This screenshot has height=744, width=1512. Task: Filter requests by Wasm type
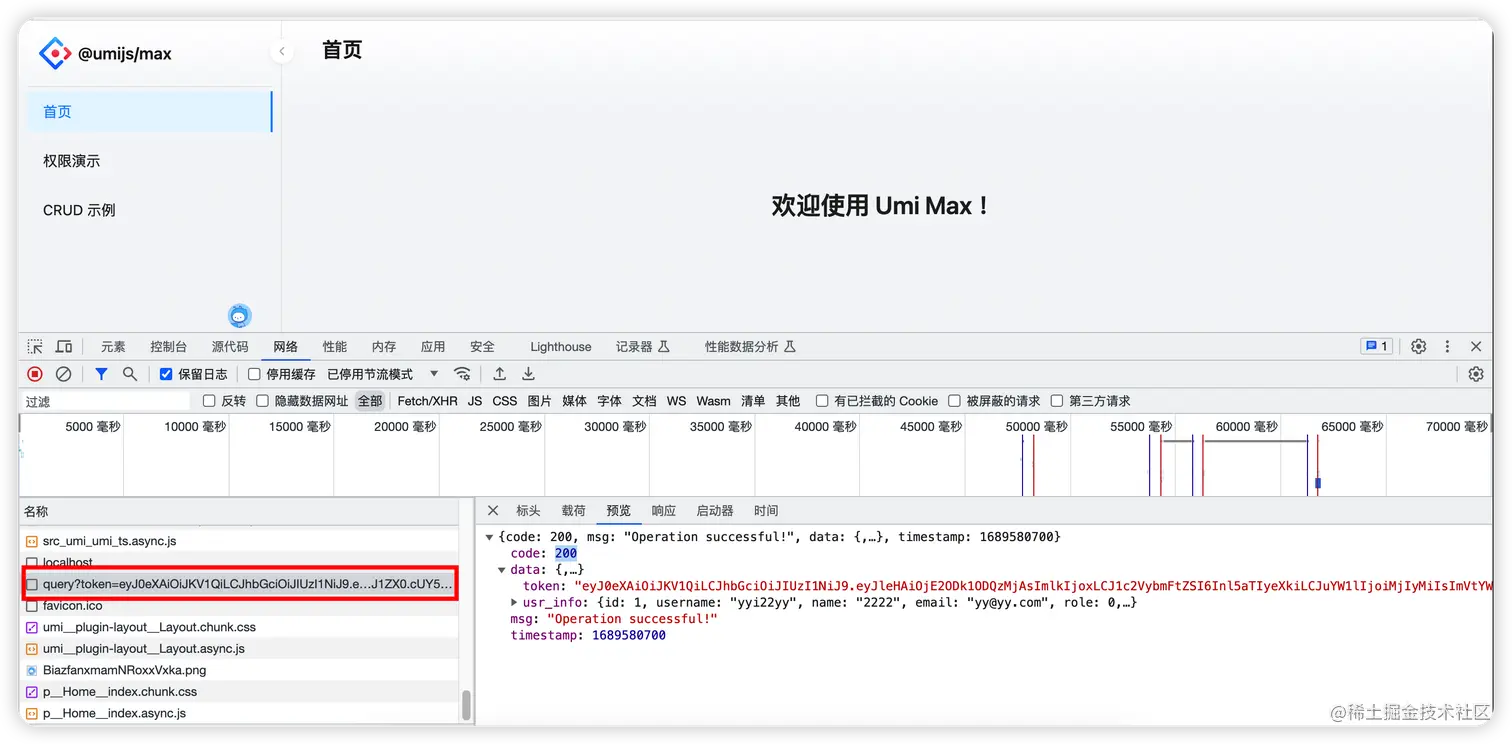(x=713, y=401)
